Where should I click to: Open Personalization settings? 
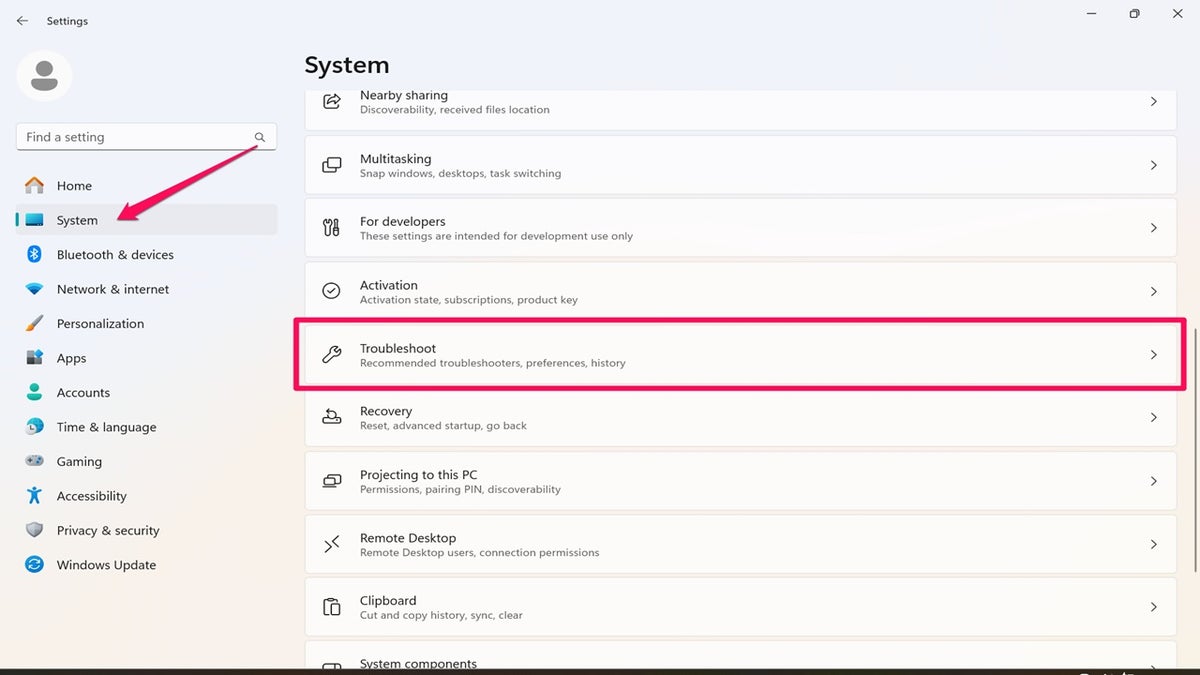tap(146, 323)
